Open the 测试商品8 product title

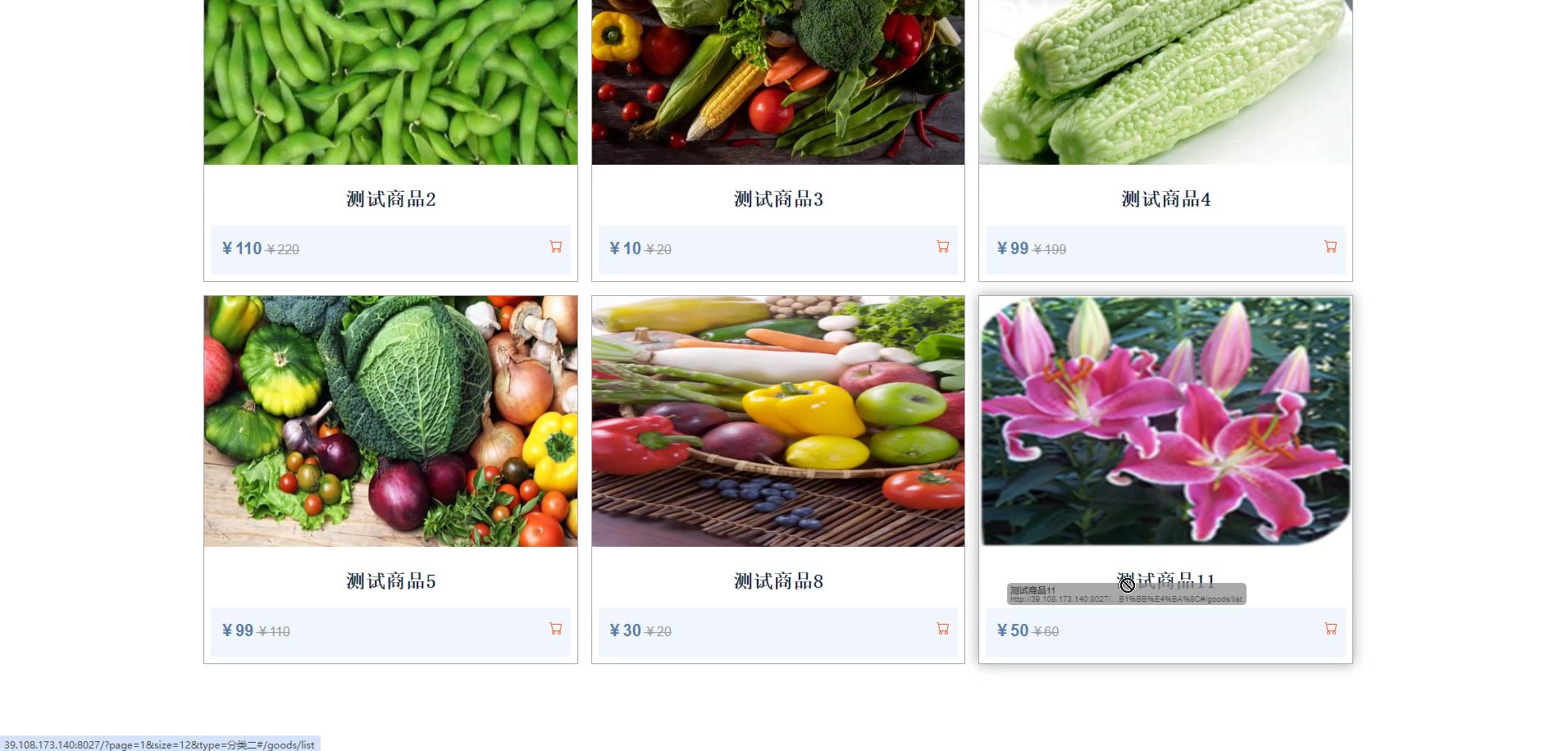click(x=778, y=581)
